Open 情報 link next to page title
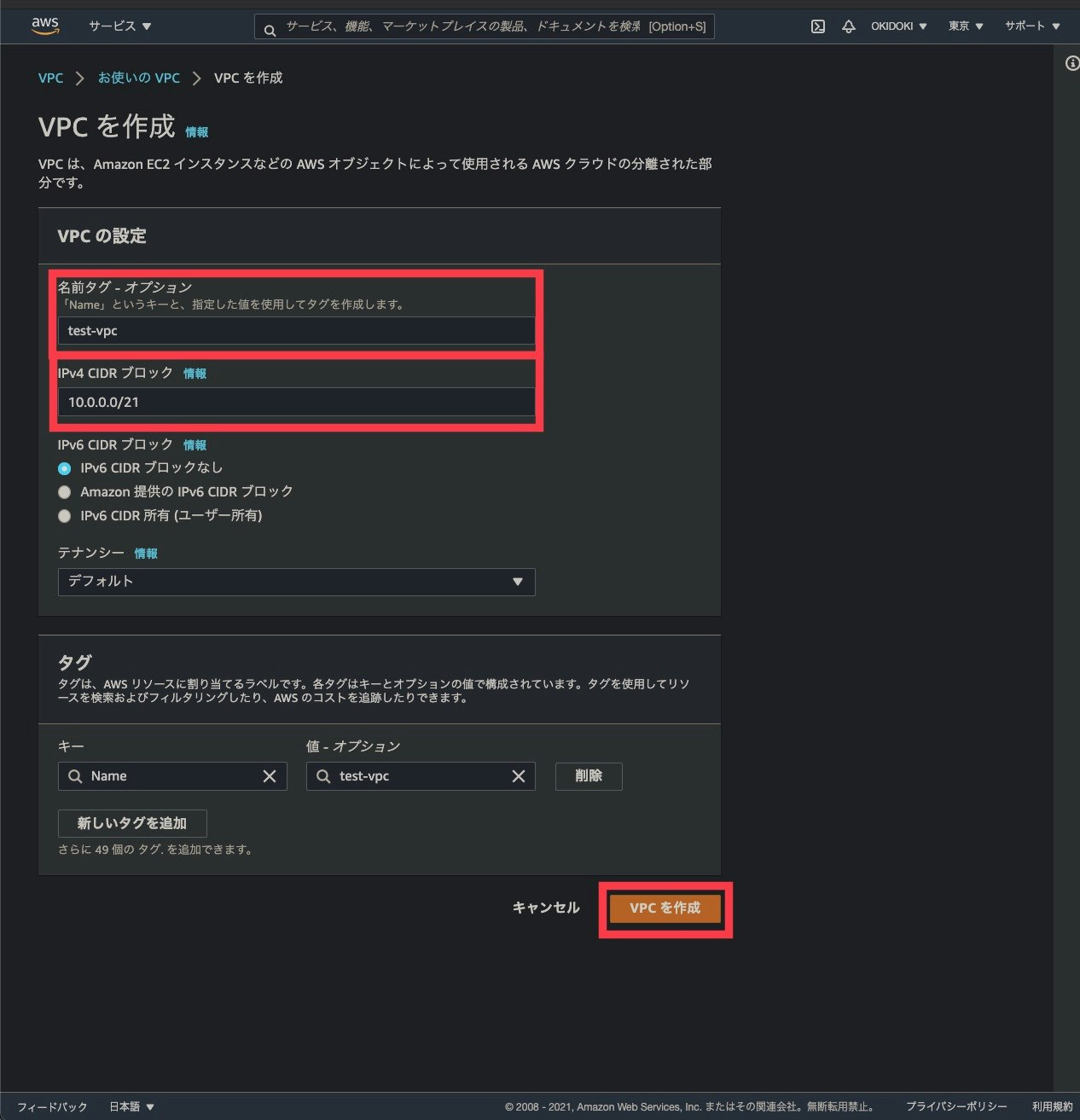 (197, 132)
